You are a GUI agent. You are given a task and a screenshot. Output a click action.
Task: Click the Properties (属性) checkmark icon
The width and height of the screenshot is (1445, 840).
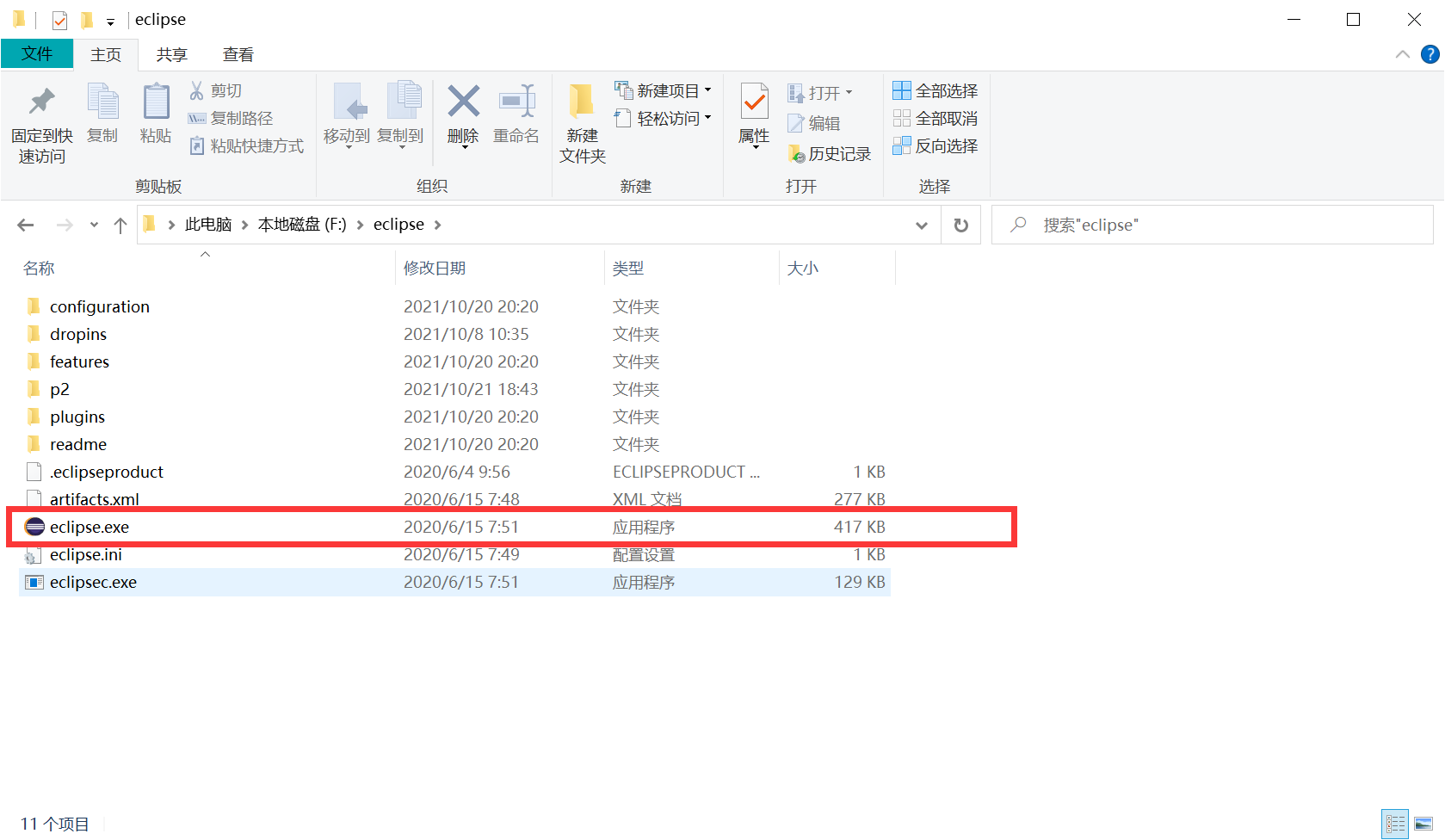(754, 102)
